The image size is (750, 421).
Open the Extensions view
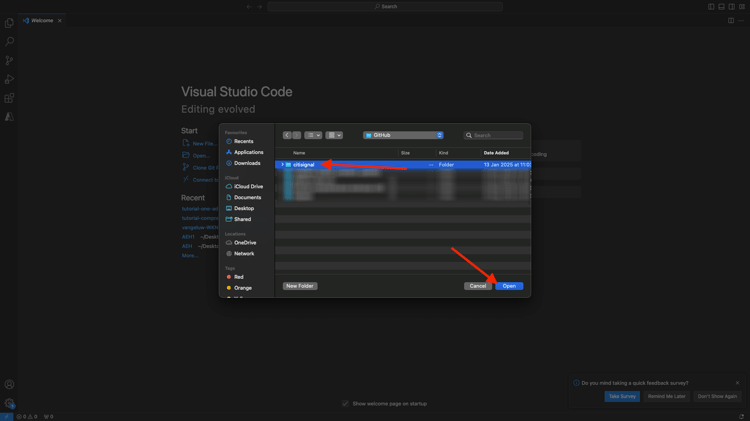pos(9,98)
